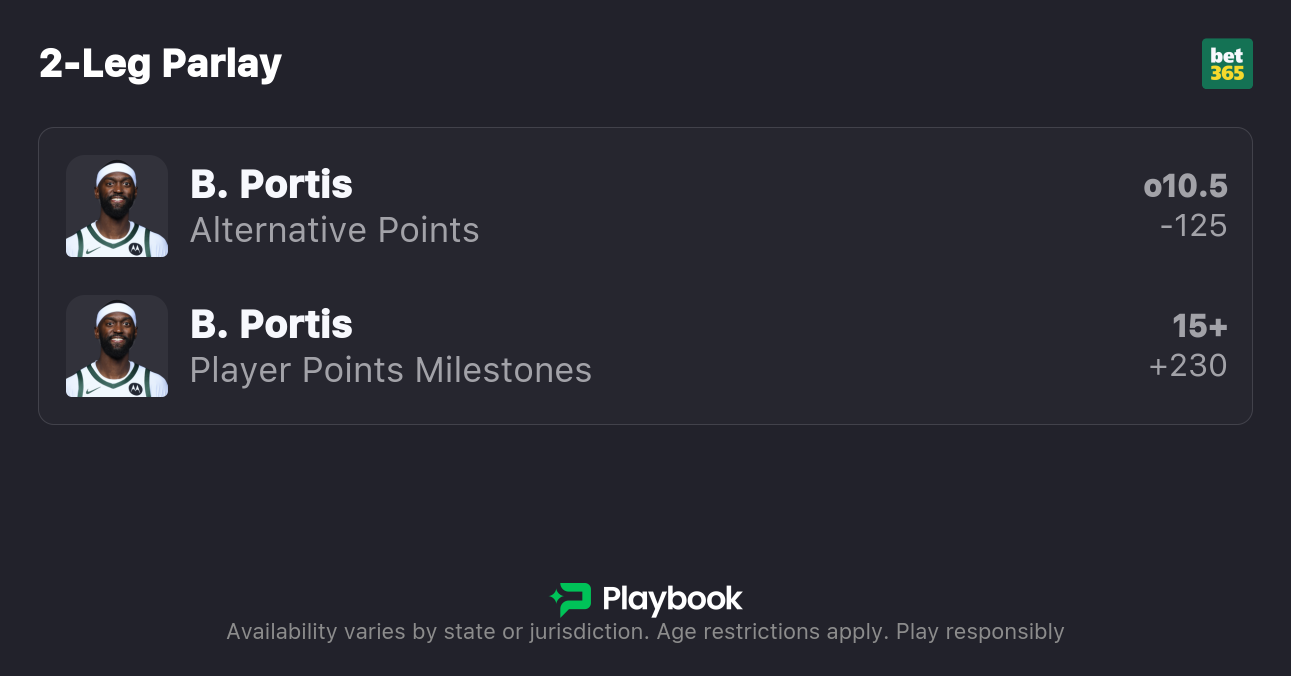This screenshot has width=1291, height=676.
Task: Open B. Portis headshot on Points Milestones leg
Action: (117, 346)
